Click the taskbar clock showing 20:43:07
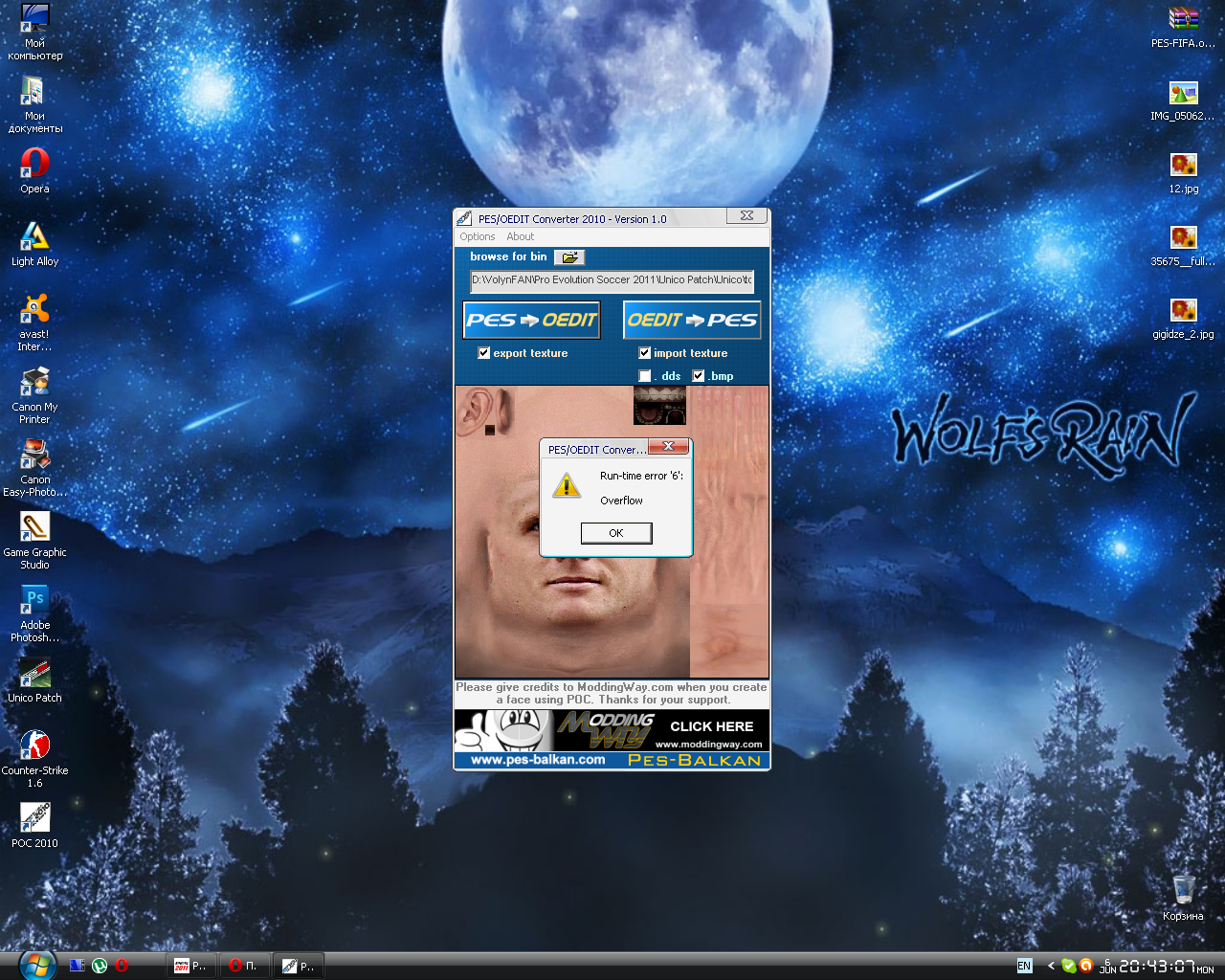 [x=1157, y=967]
